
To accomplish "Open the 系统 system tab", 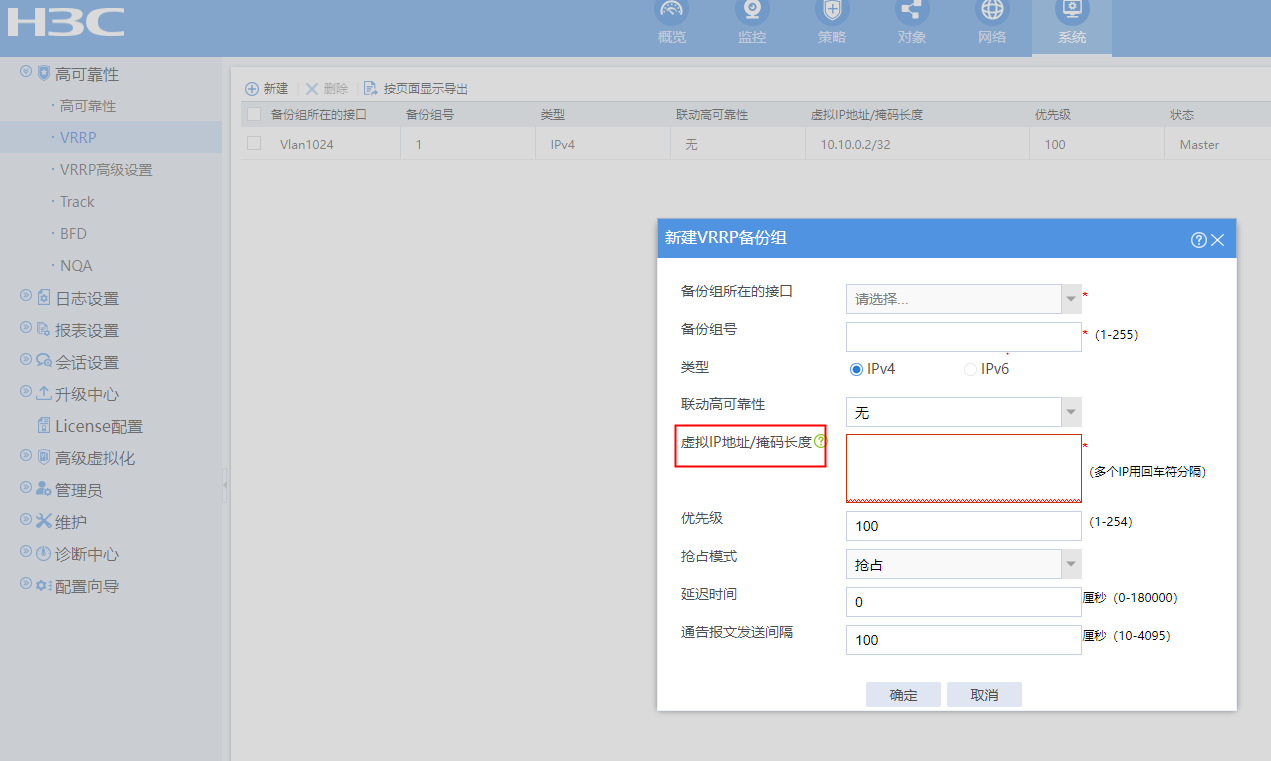I will 1072,27.
